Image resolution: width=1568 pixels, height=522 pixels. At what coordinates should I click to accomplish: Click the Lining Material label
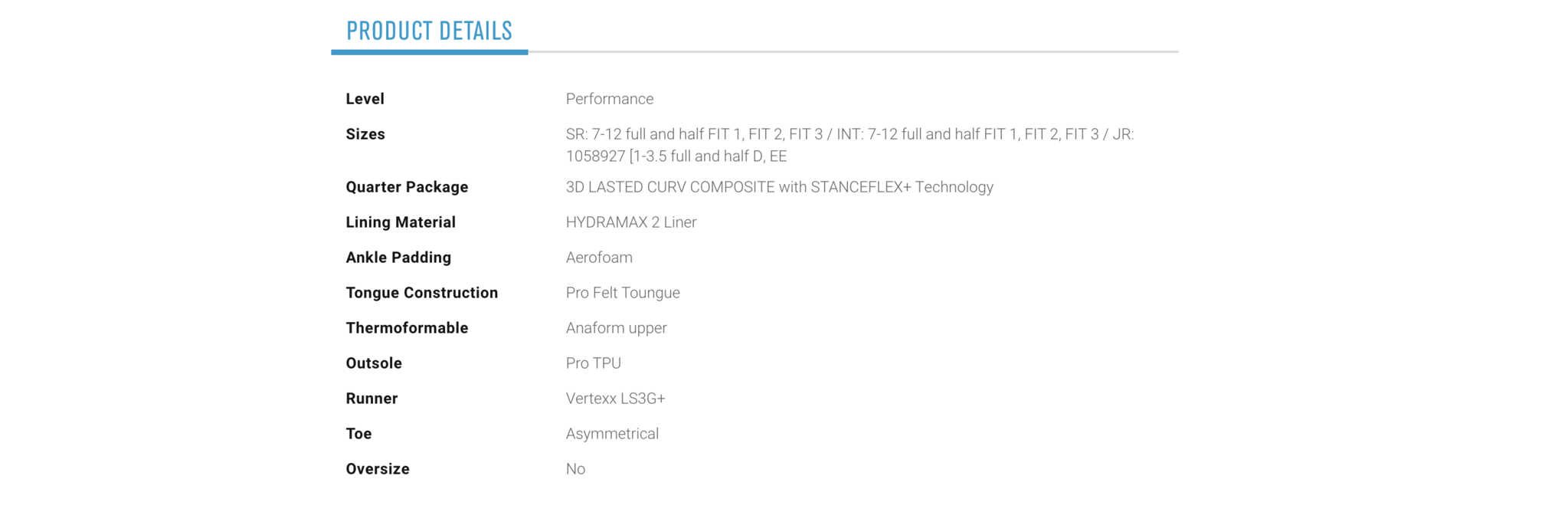pos(401,222)
